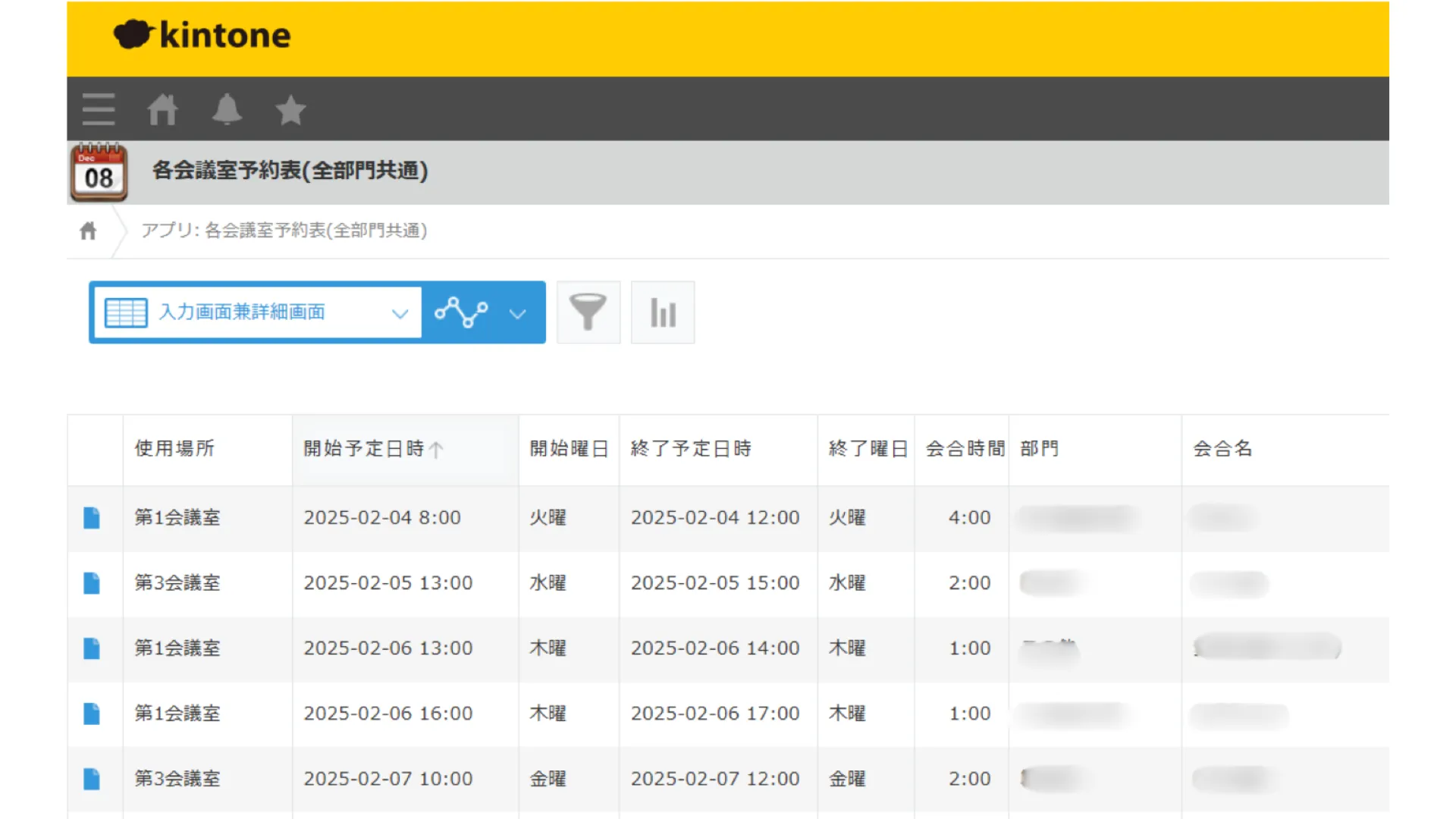Click the line-graph view icon
Screen dimensions: 1456x819
[x=460, y=312]
